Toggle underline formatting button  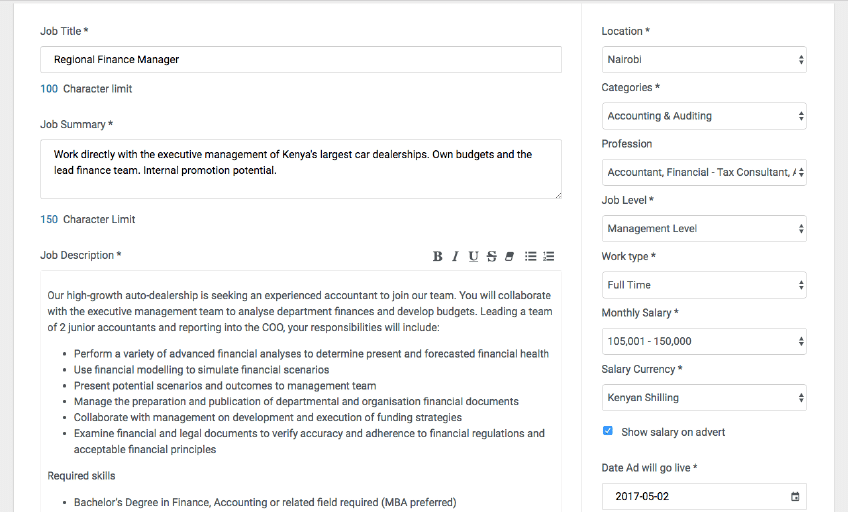pos(473,256)
